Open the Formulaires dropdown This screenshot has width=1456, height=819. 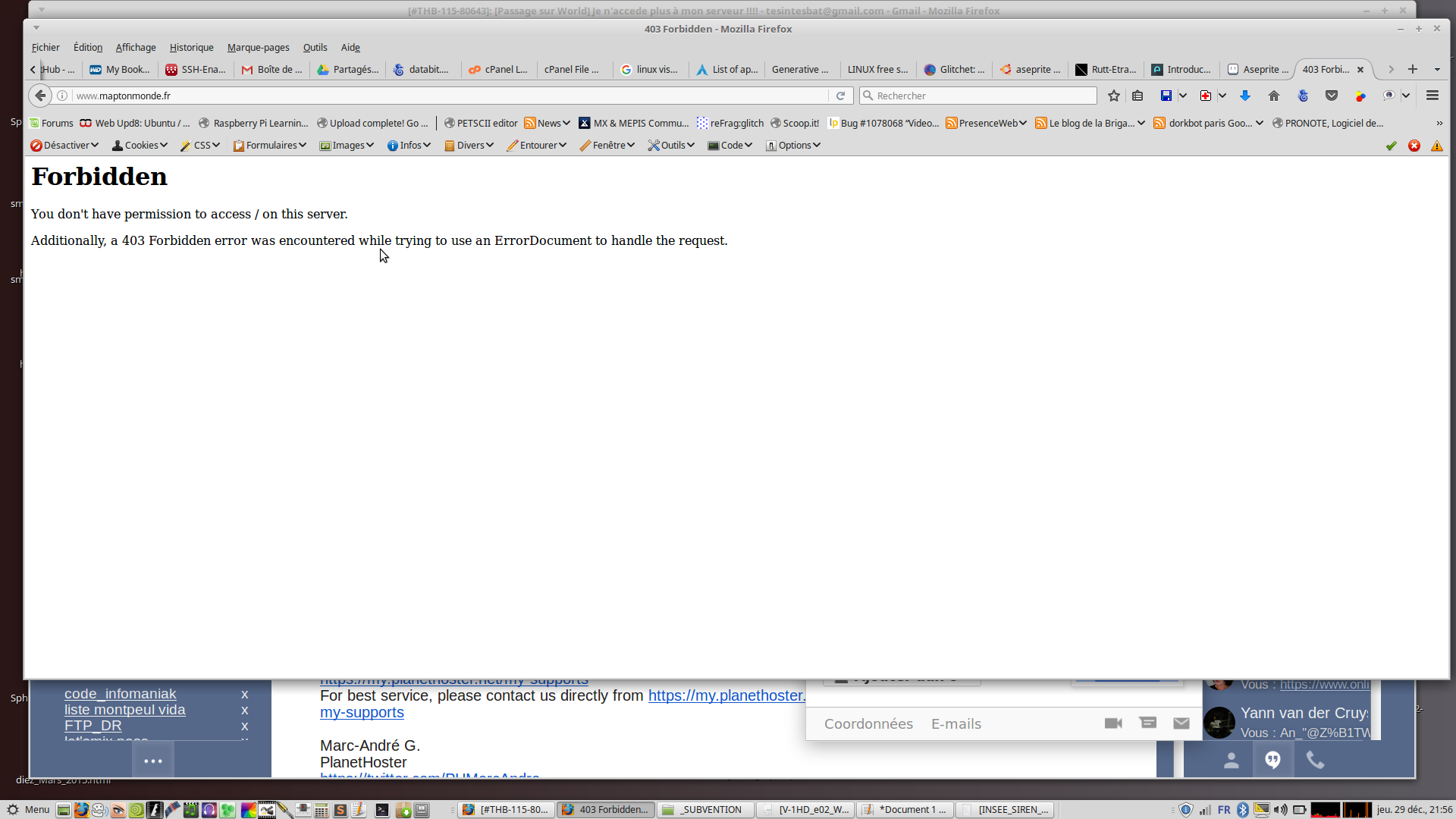[x=269, y=146]
